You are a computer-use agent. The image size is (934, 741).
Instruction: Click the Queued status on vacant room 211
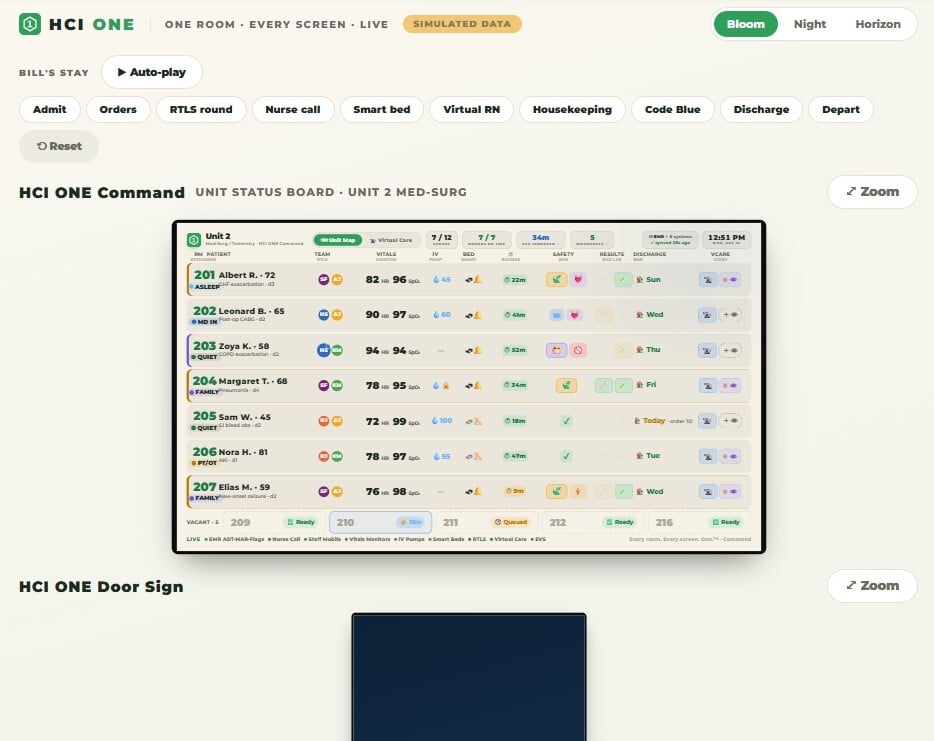(510, 522)
